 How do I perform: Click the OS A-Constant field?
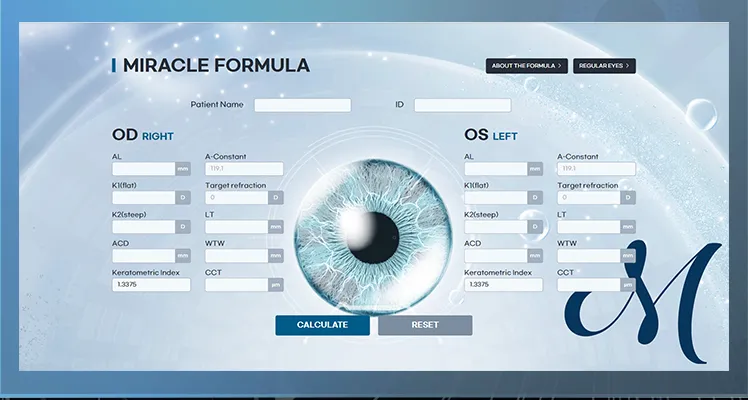point(596,169)
